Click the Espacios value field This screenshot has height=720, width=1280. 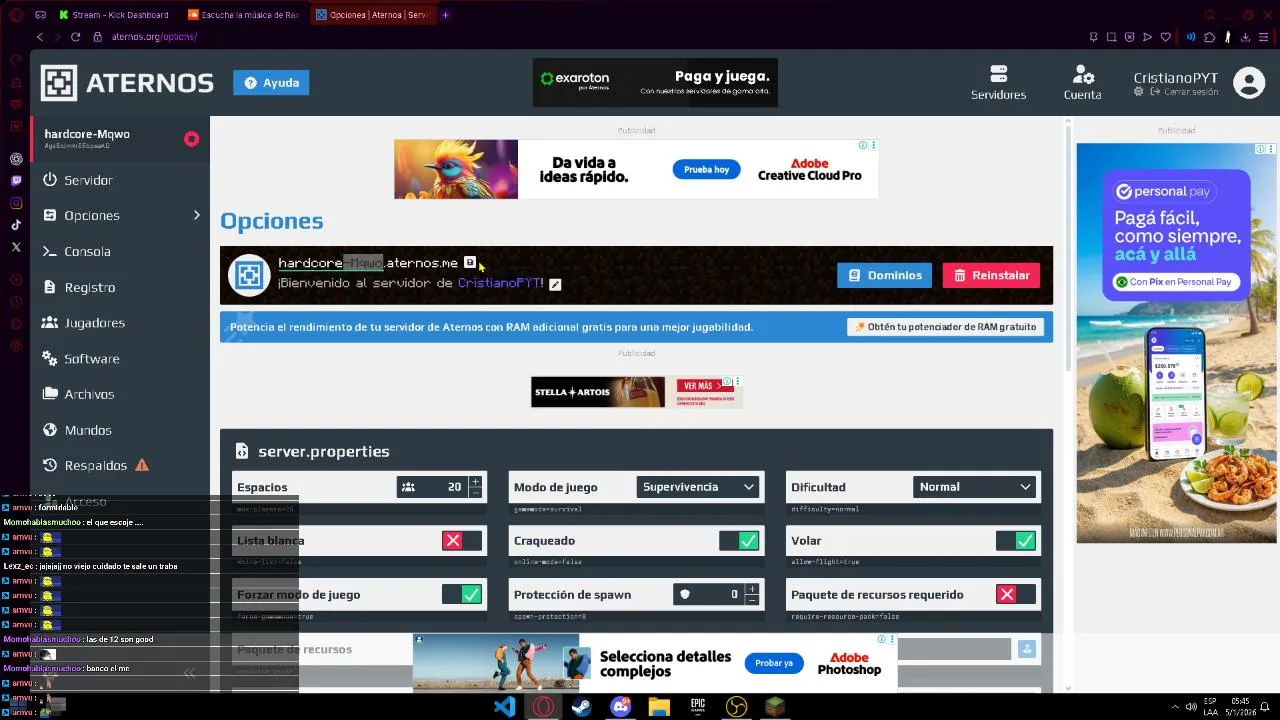(443, 487)
